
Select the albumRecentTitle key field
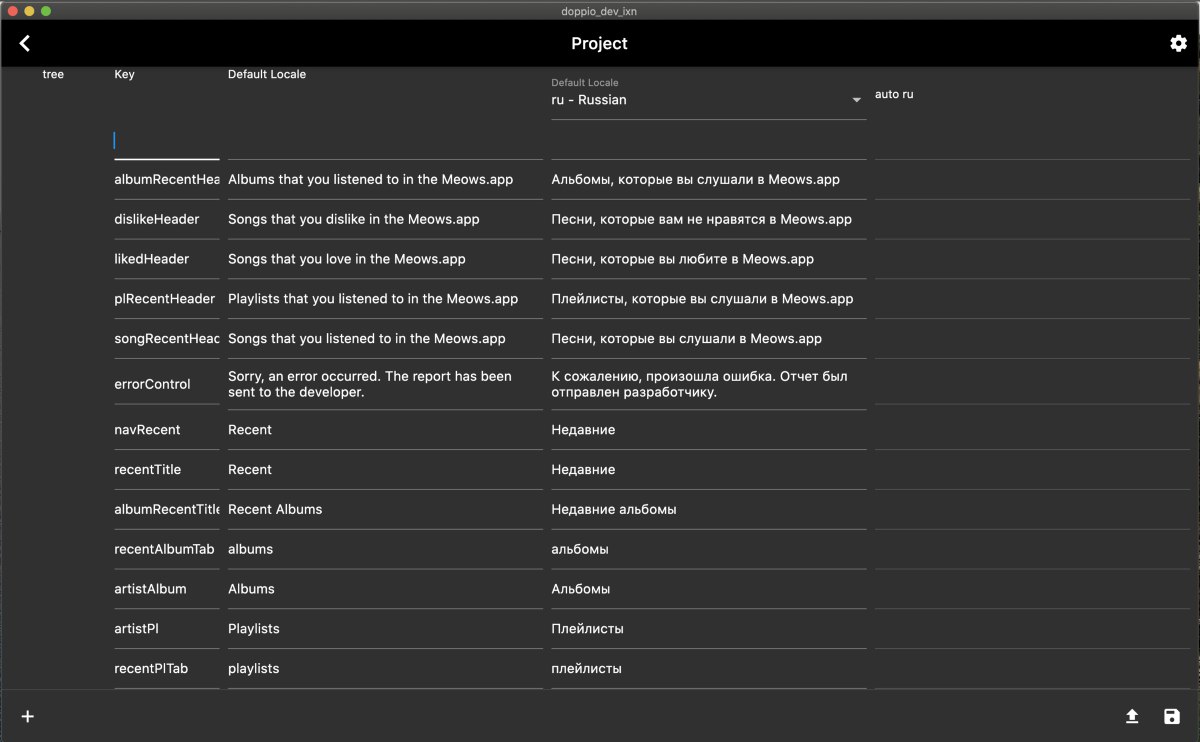tap(167, 510)
